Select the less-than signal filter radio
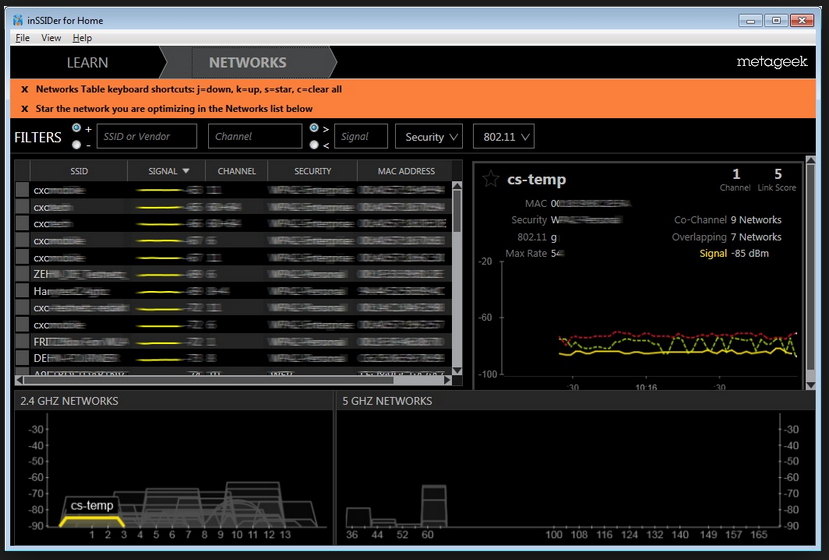 [x=314, y=144]
